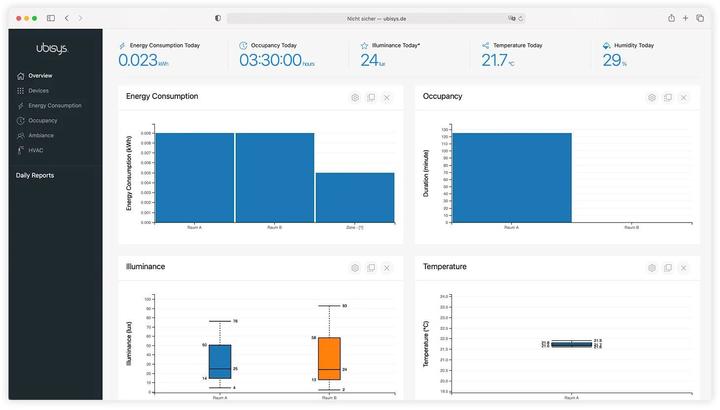Image resolution: width=720 pixels, height=410 pixels.
Task: Click the ubisys logo
Action: click(50, 47)
